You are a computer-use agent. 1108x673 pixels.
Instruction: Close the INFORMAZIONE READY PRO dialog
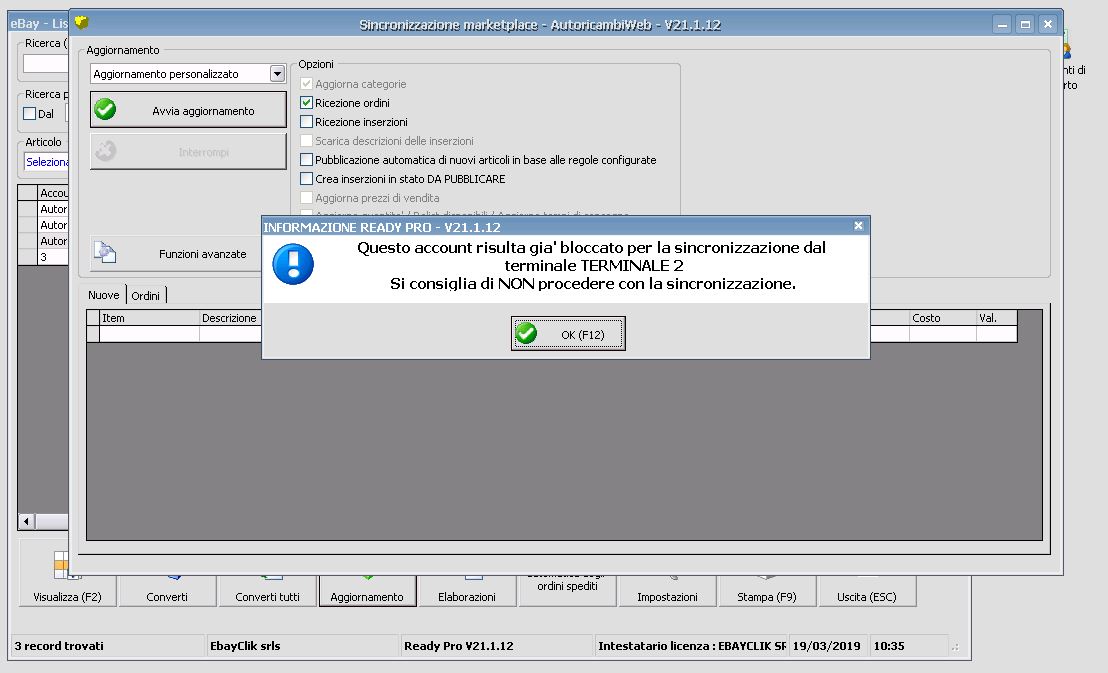[859, 226]
